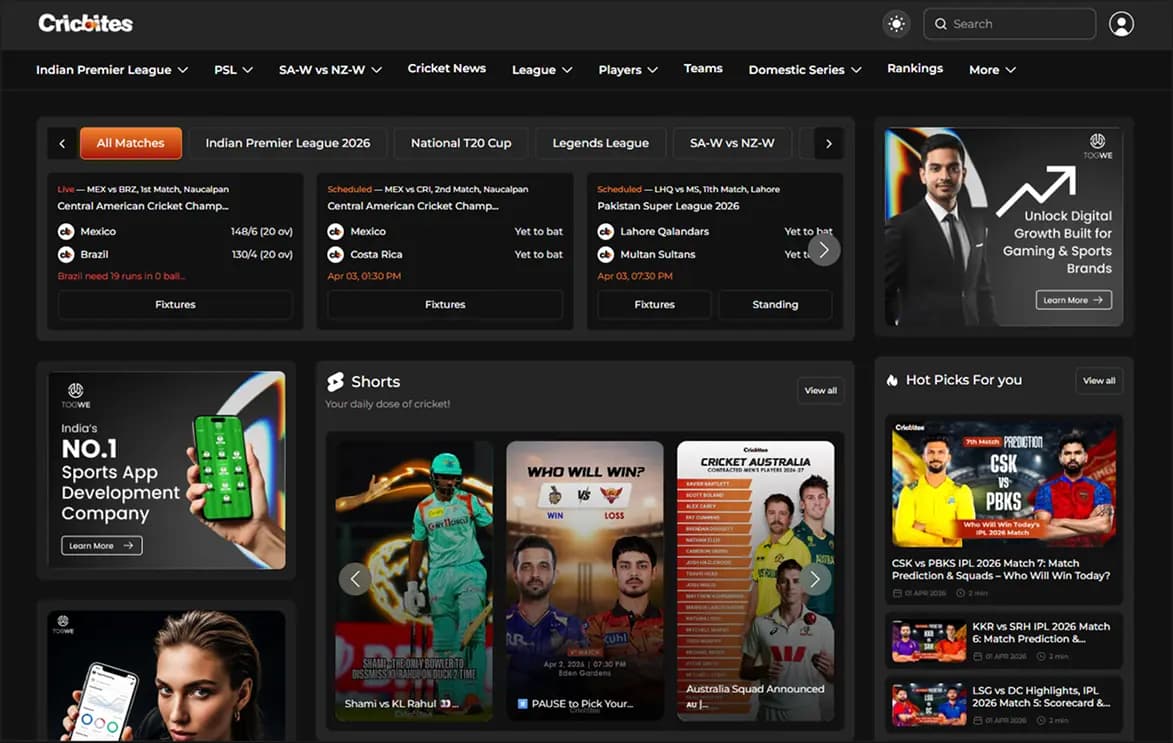The width and height of the screenshot is (1173, 743).
Task: Click the right arrow of the Shorts carousel
Action: click(814, 578)
